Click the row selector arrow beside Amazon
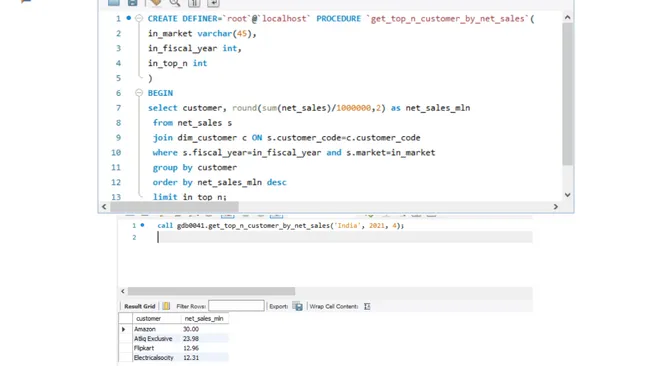 (124, 329)
